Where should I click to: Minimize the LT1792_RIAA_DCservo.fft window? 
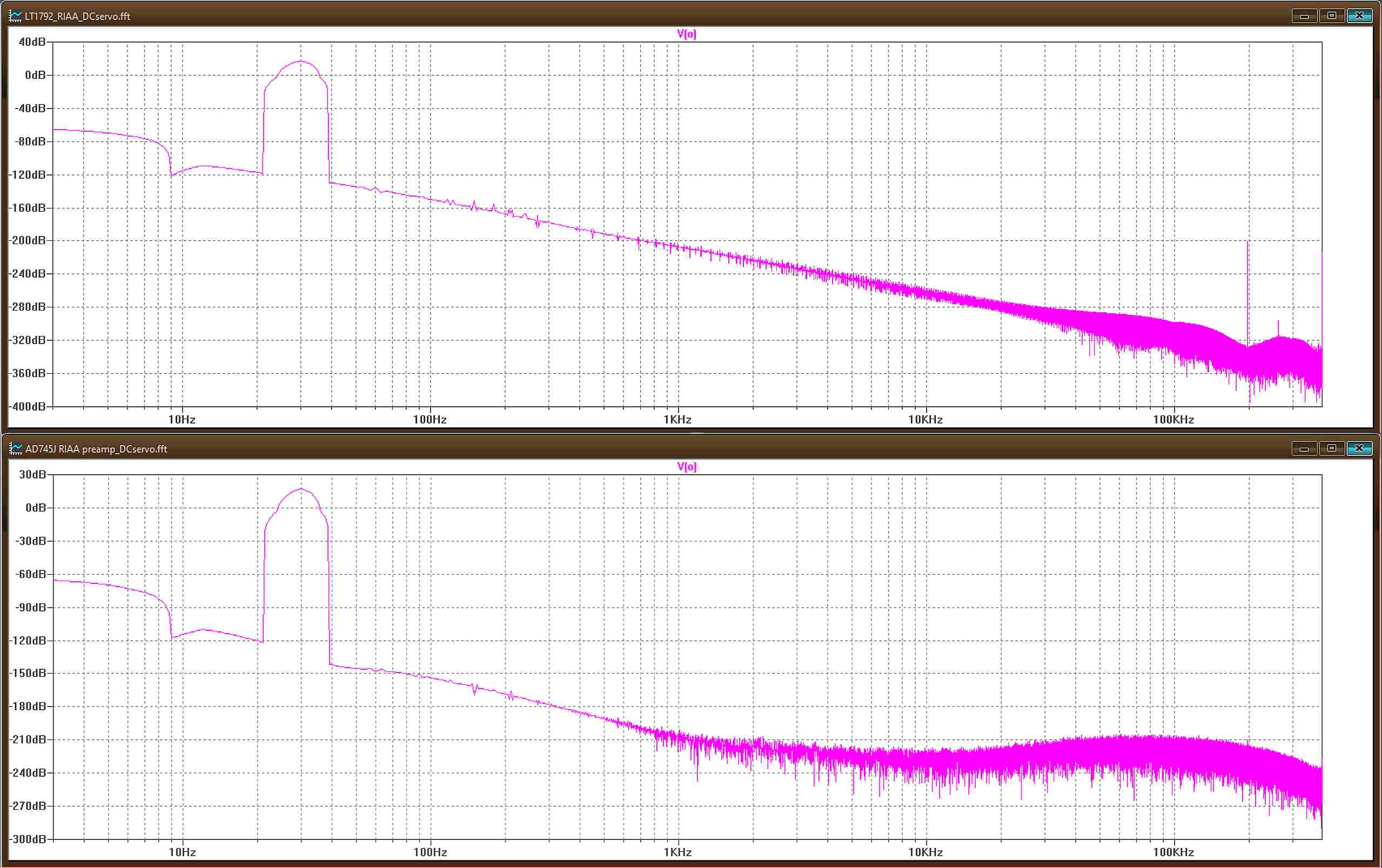(x=1304, y=16)
